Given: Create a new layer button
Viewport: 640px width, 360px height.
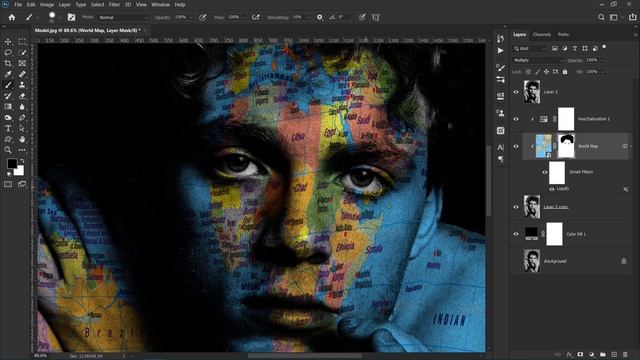Looking at the screenshot, I should (614, 354).
